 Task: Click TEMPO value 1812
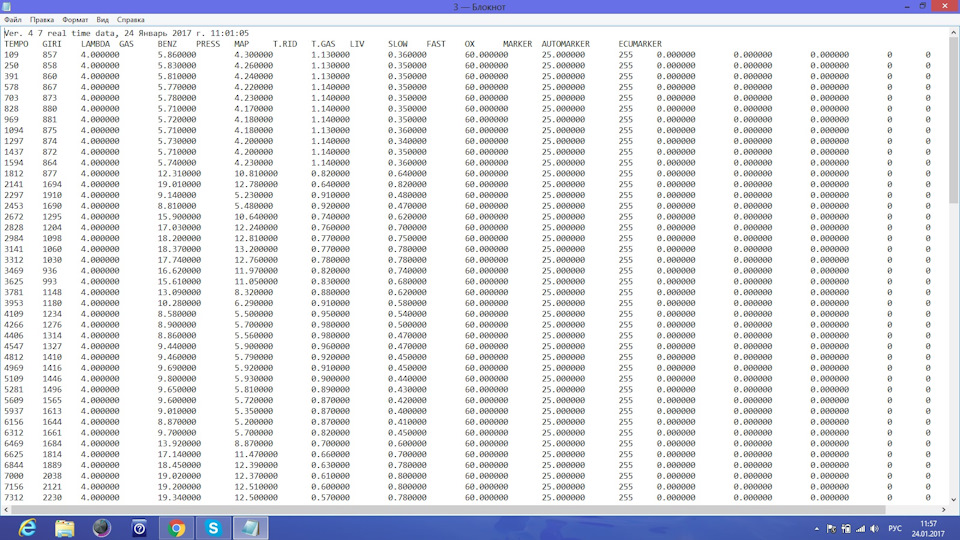click(x=13, y=173)
